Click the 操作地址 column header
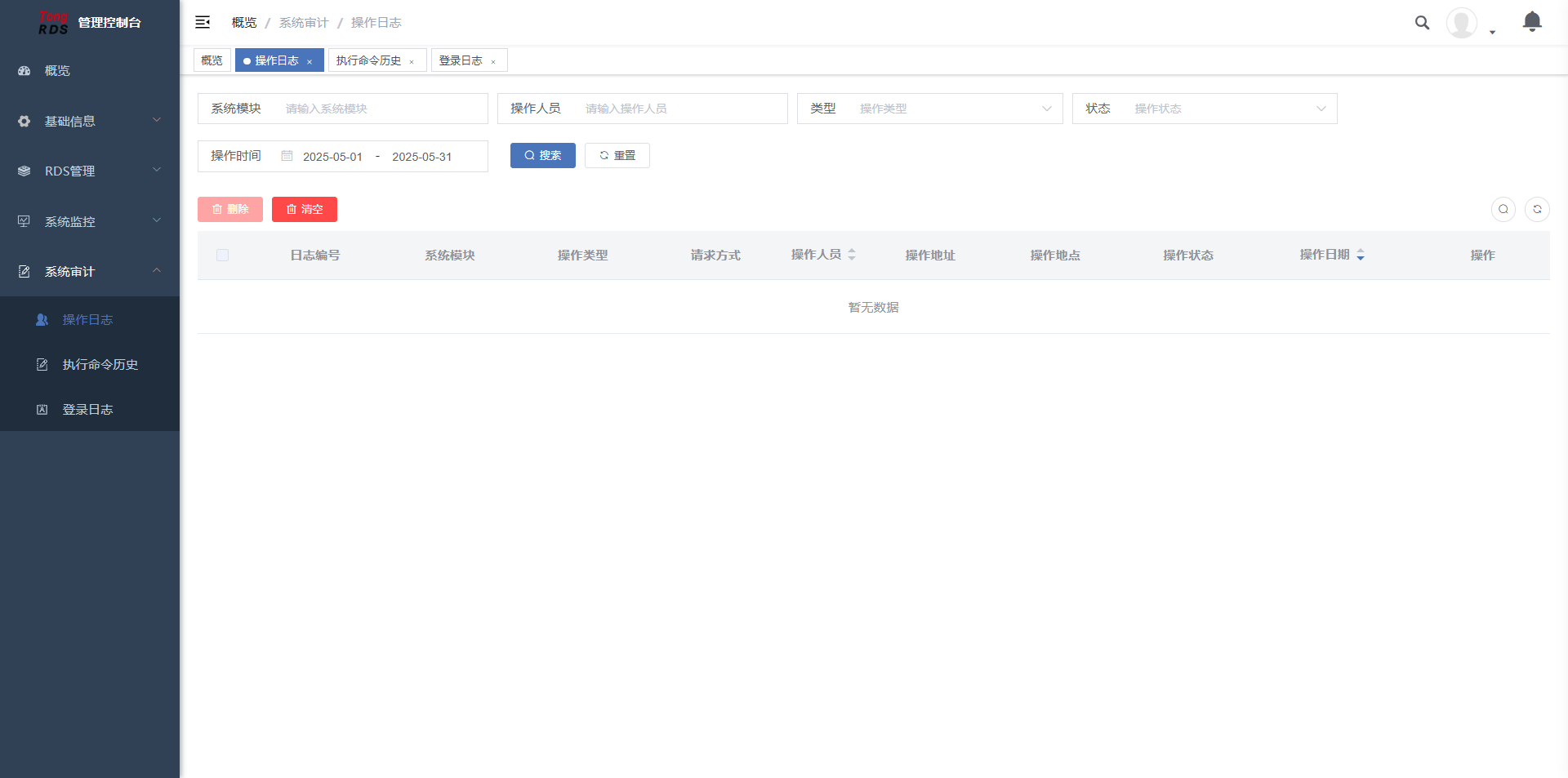 click(x=930, y=256)
